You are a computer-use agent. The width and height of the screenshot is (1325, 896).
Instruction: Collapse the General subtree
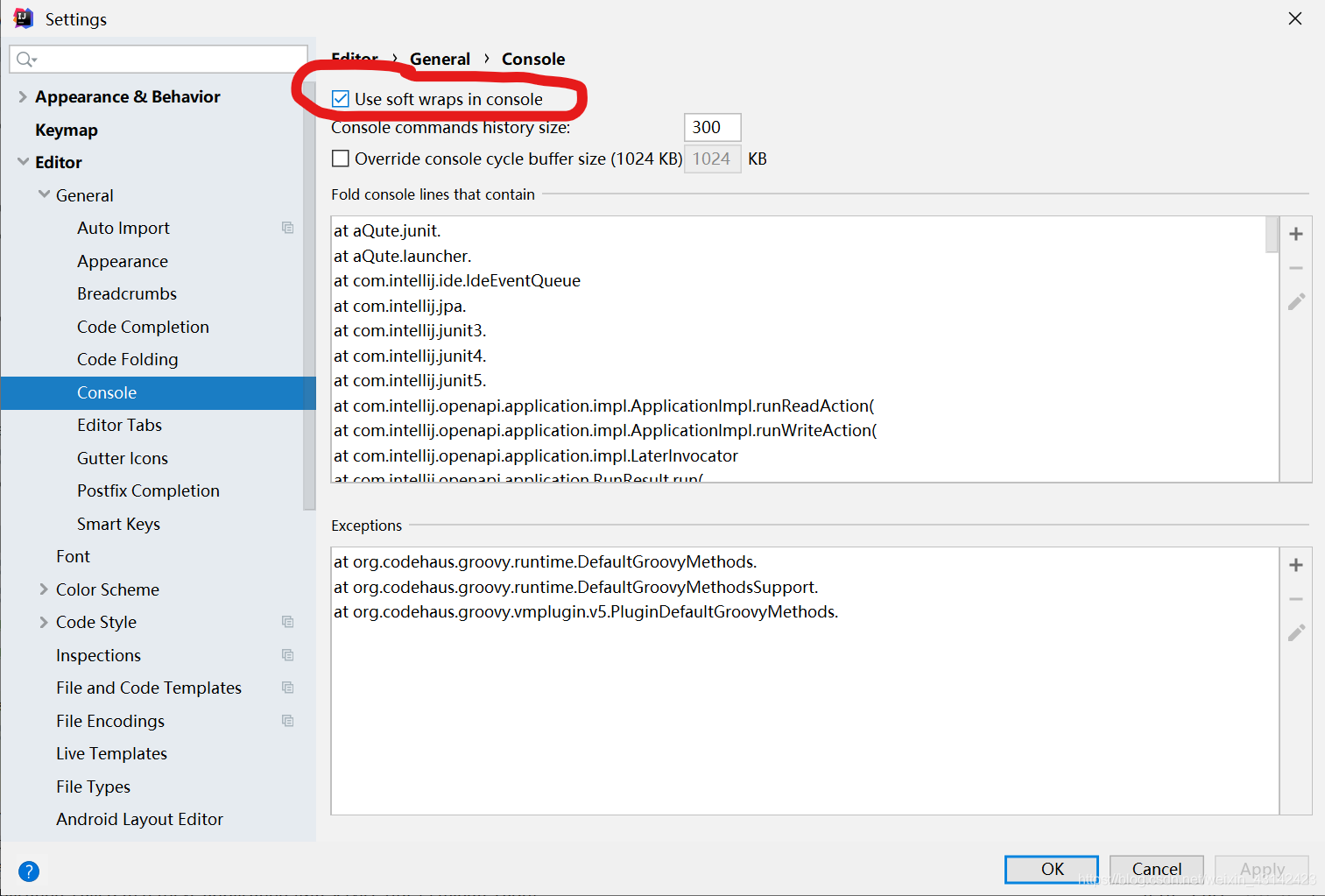coord(44,194)
